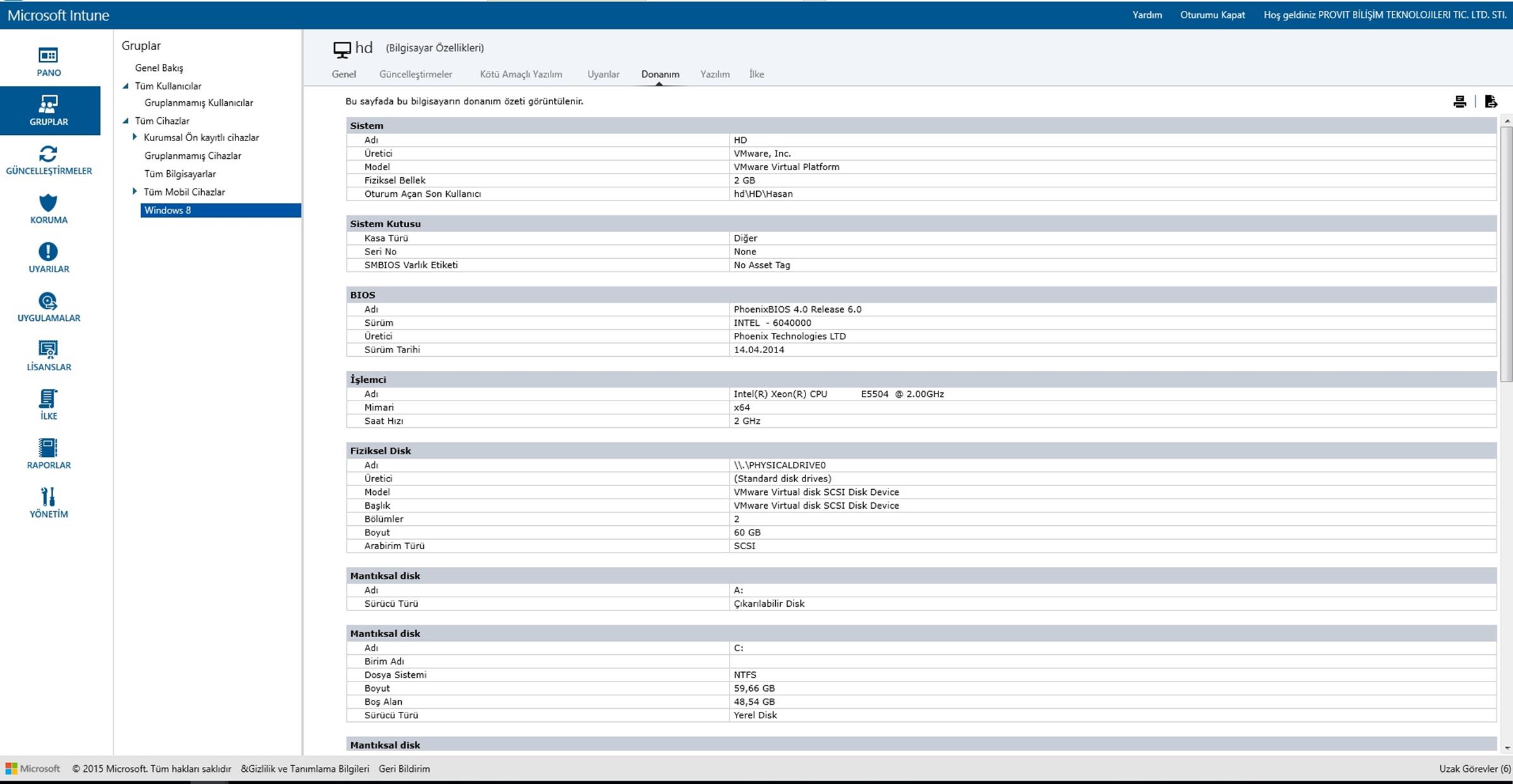The image size is (1513, 784).
Task: Click the computer monitor icon beside hd
Action: pos(342,49)
